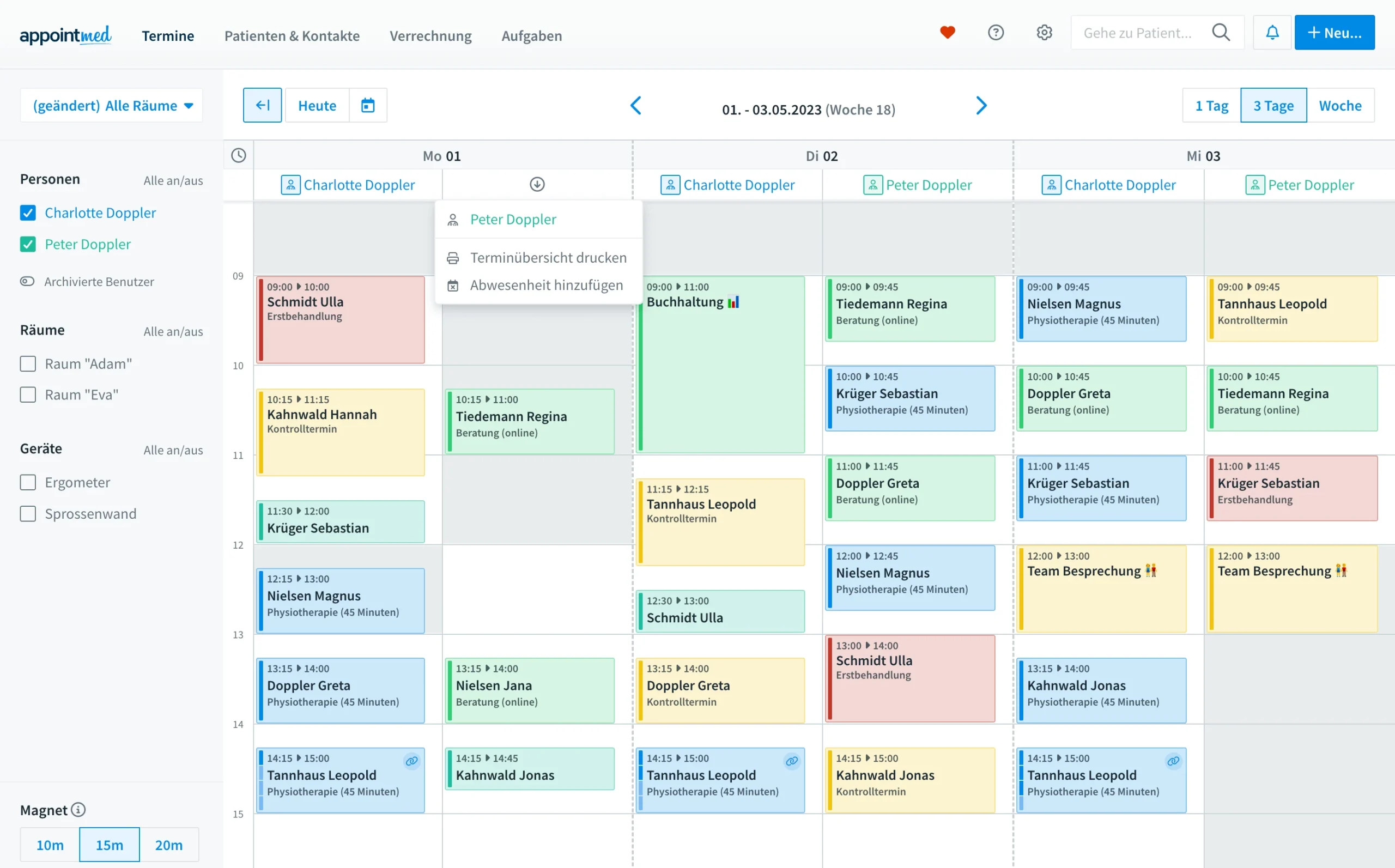The width and height of the screenshot is (1395, 868).
Task: Switch to the Woche view tab
Action: click(x=1339, y=106)
